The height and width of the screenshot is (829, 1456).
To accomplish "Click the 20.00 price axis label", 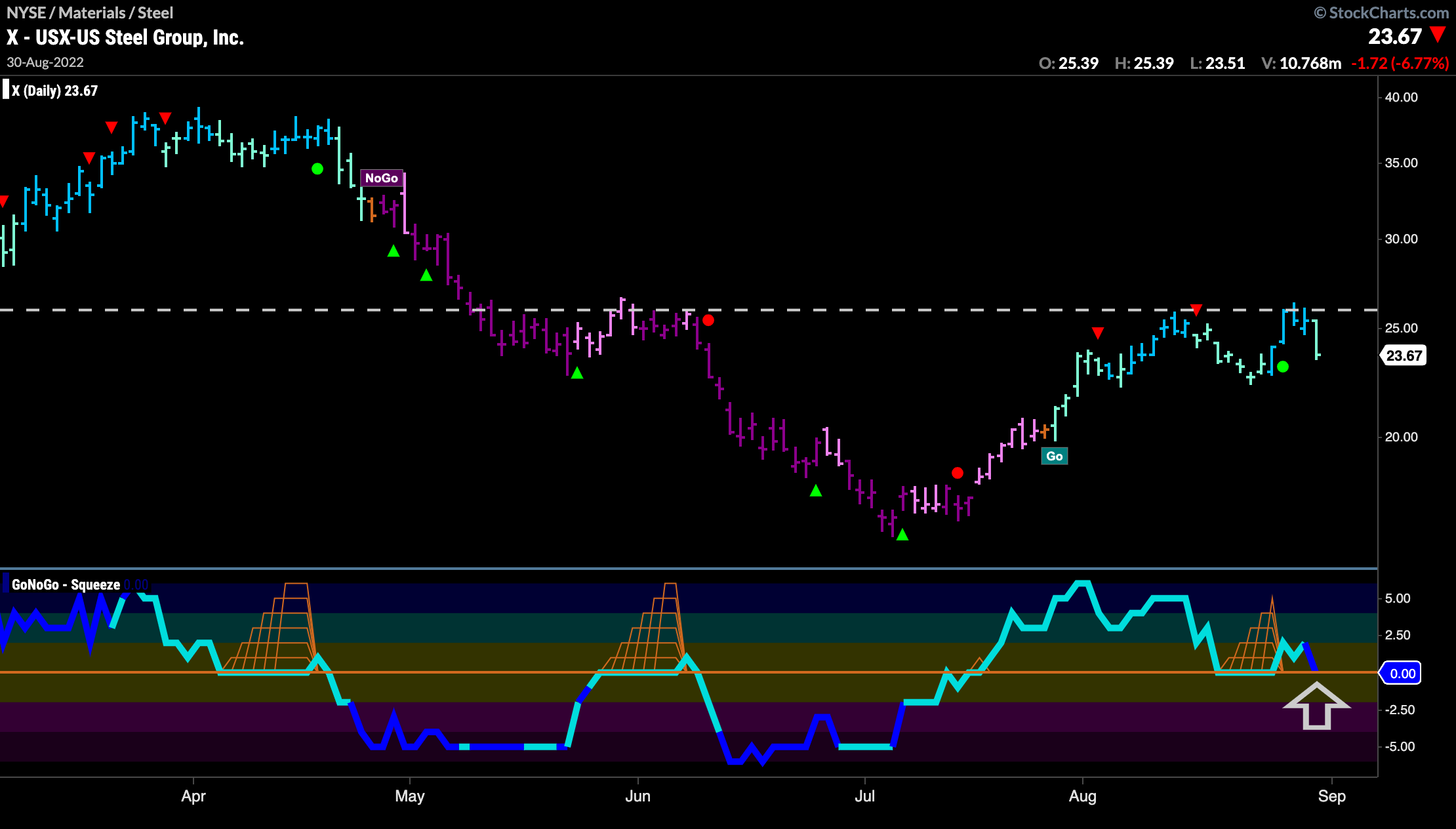I will pyautogui.click(x=1402, y=437).
